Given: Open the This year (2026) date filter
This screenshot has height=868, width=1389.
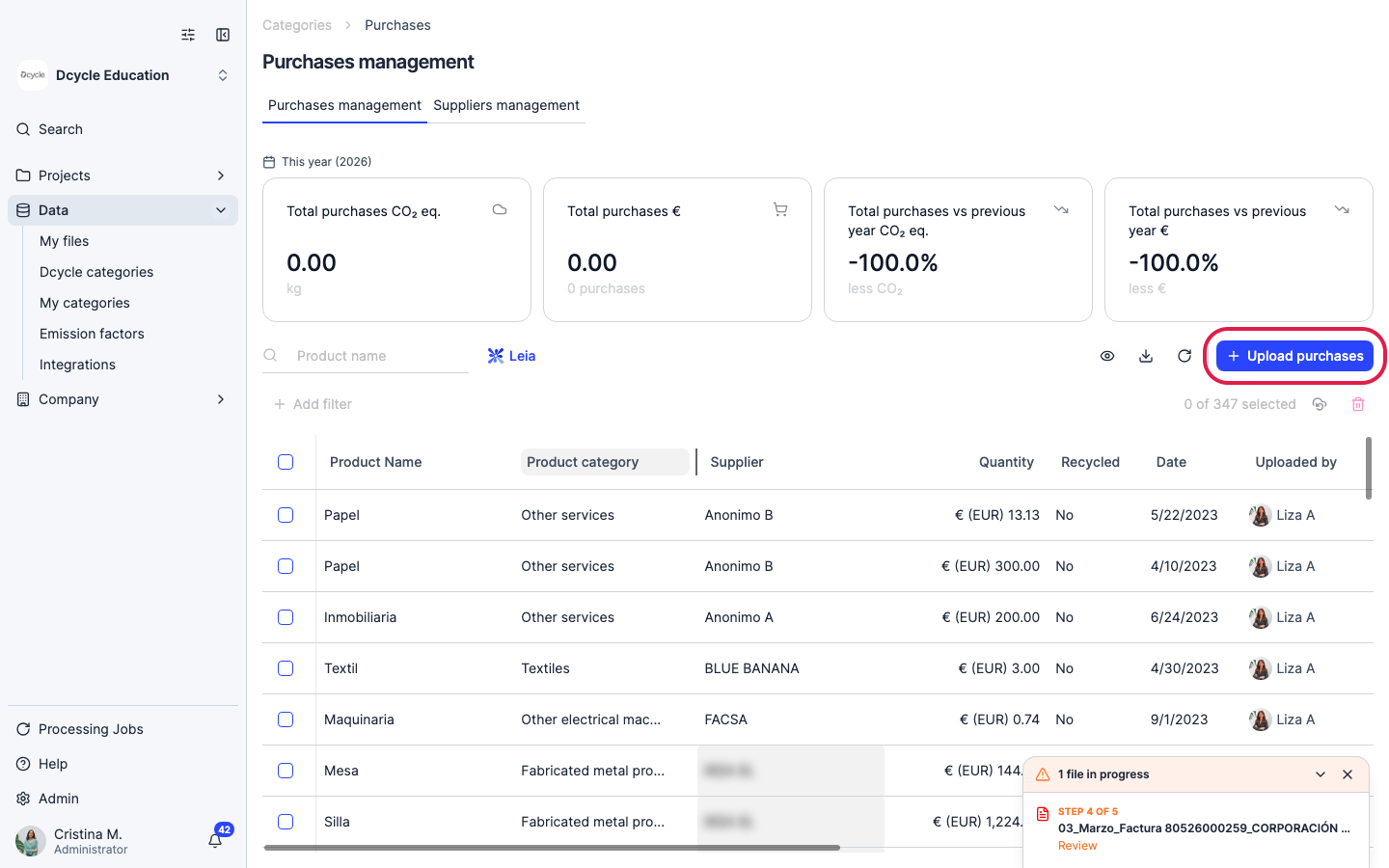Looking at the screenshot, I should click(317, 162).
